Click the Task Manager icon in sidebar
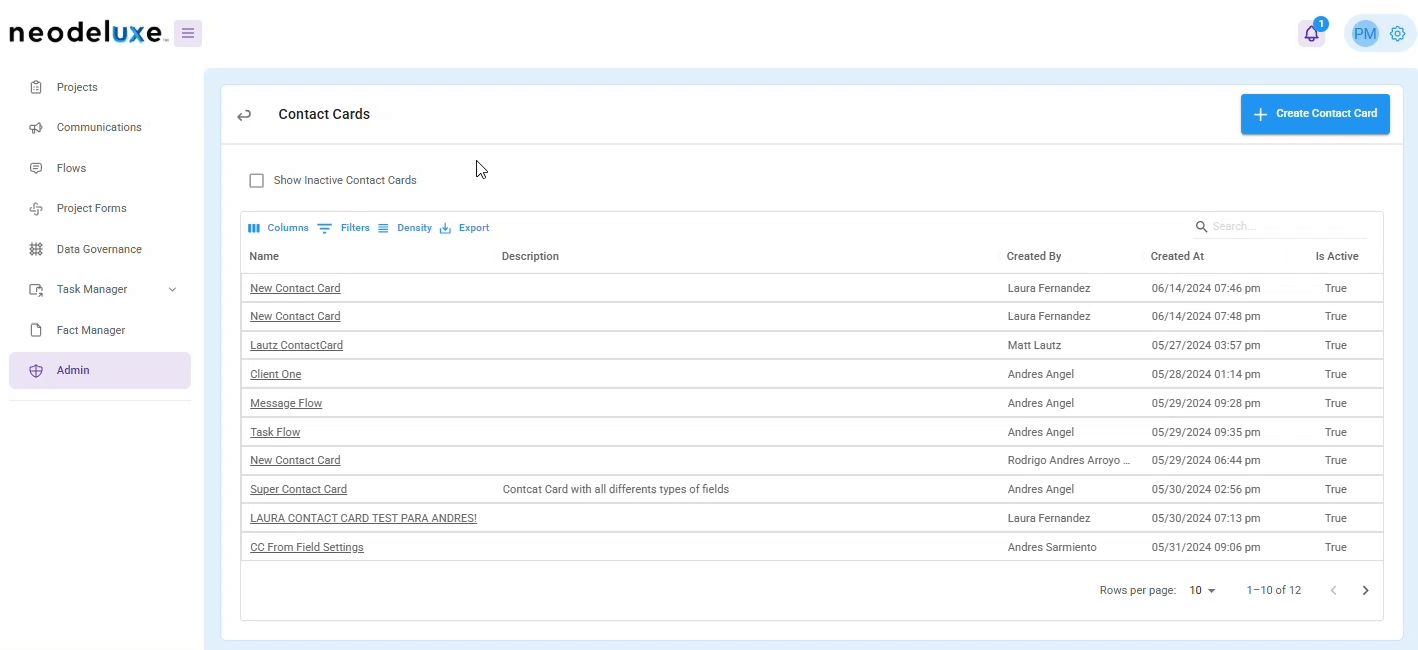This screenshot has height=650, width=1418. tap(36, 290)
